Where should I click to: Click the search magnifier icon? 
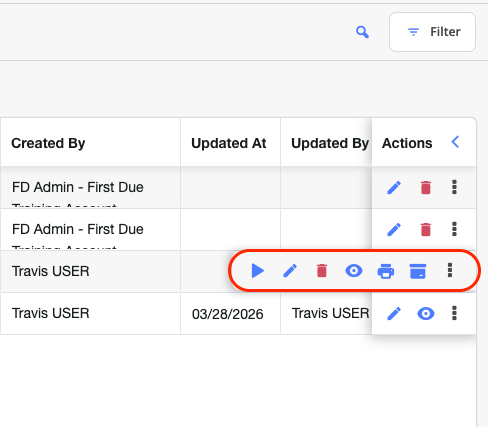[362, 32]
